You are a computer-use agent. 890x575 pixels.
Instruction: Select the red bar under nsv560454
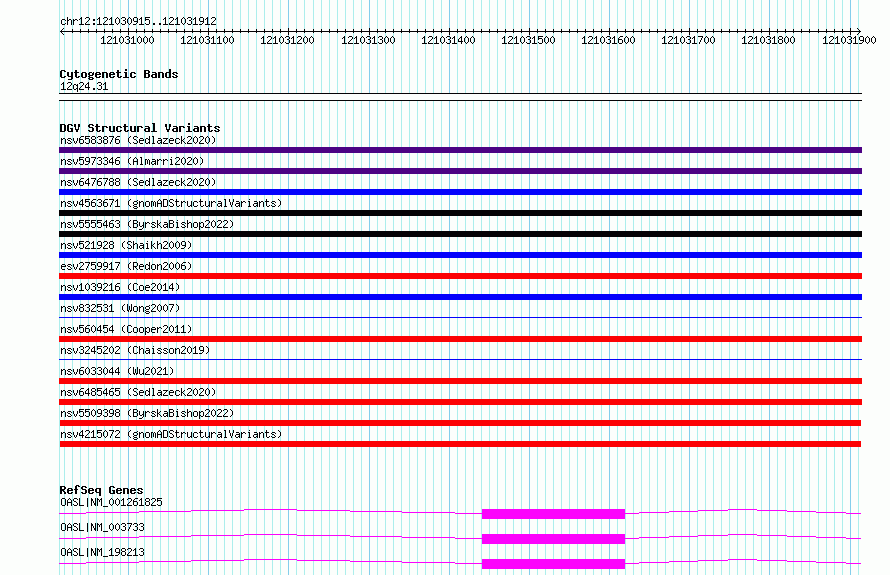click(x=460, y=339)
